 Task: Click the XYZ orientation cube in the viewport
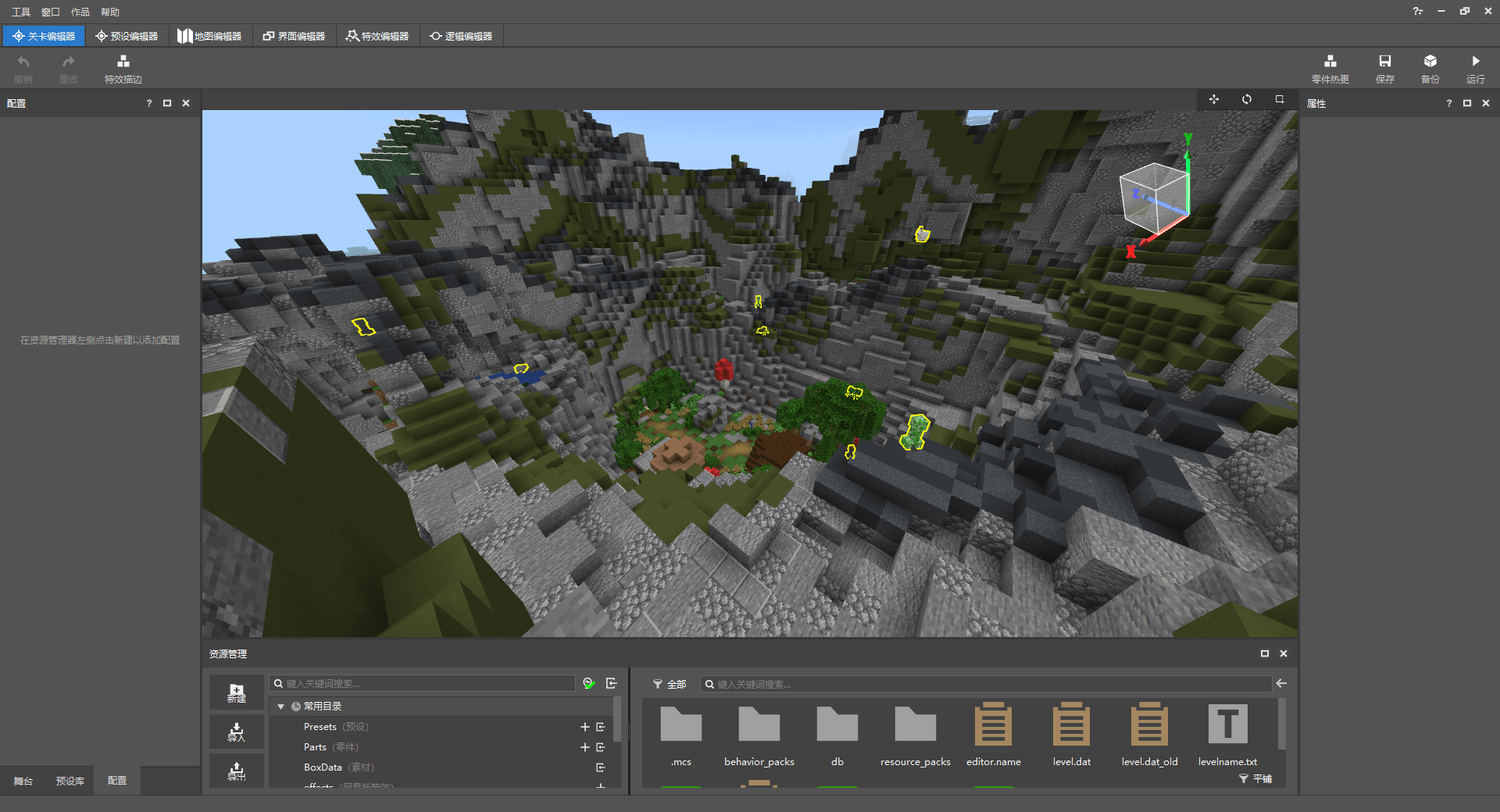pos(1157,198)
